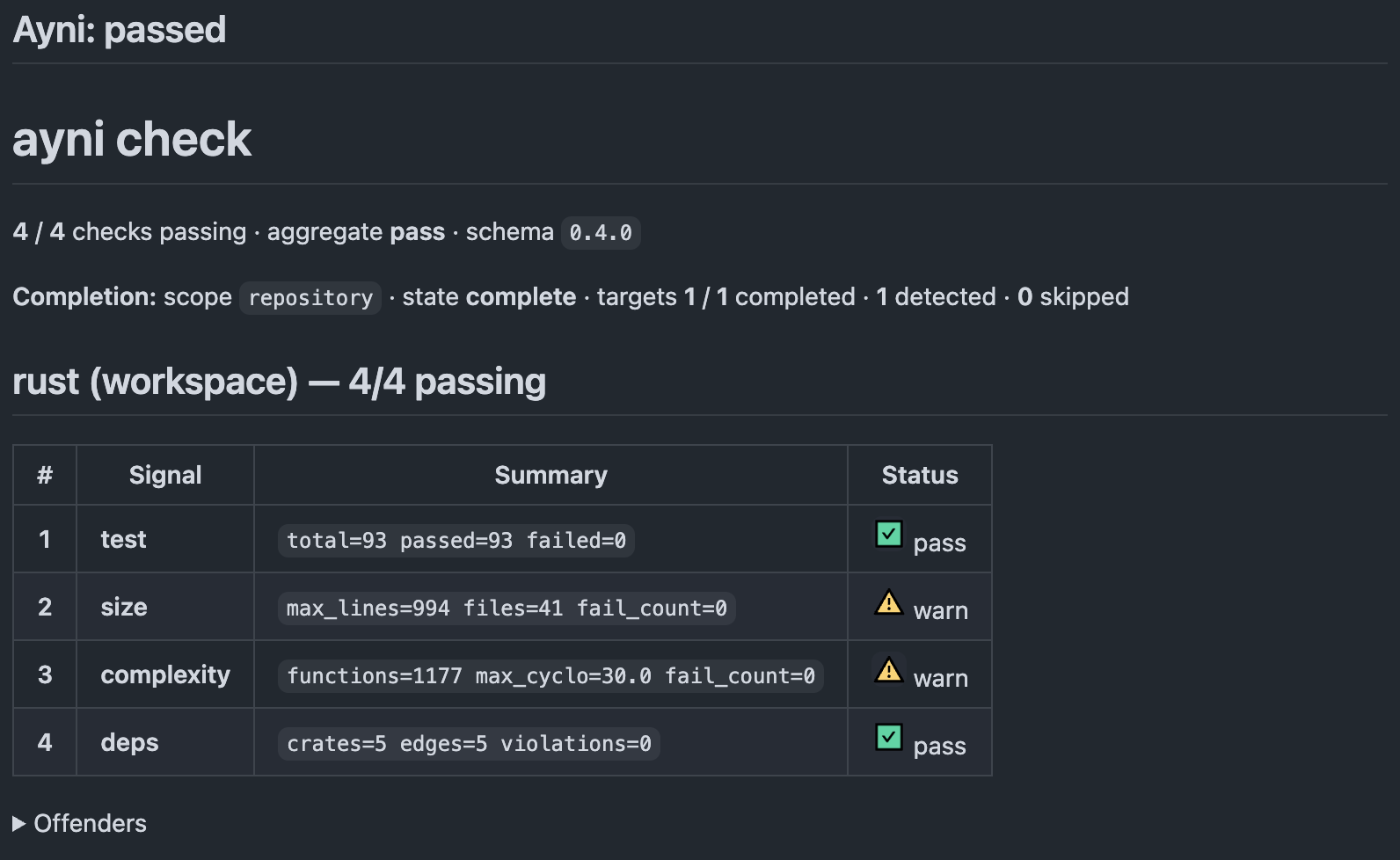1400x860 pixels.
Task: Click the 'Status' column header
Action: 920,476
